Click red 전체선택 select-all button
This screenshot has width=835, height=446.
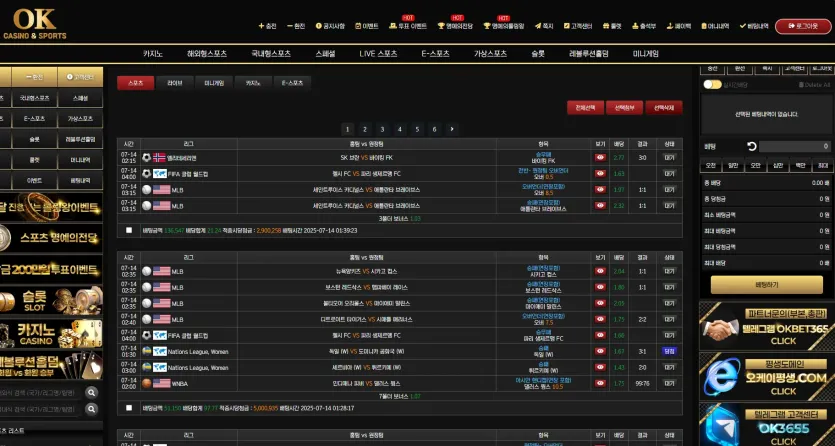[x=585, y=108]
